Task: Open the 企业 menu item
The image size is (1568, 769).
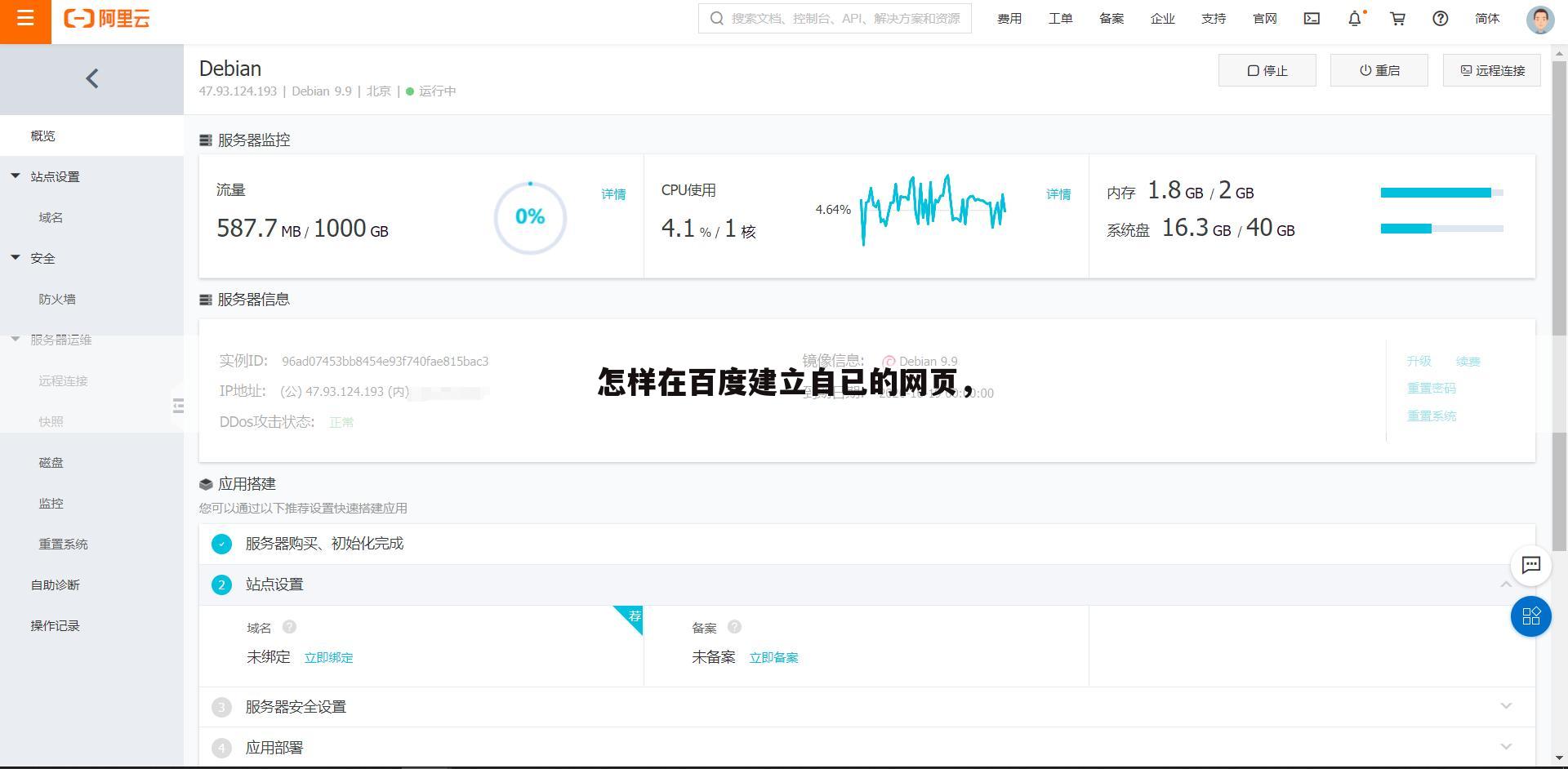Action: coord(1162,18)
